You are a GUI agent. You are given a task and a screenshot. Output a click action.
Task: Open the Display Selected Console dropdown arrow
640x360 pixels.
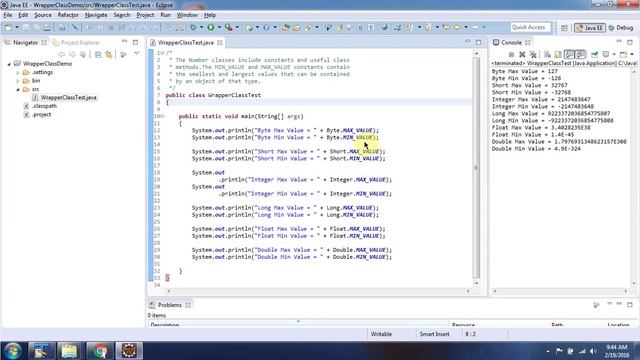point(614,54)
